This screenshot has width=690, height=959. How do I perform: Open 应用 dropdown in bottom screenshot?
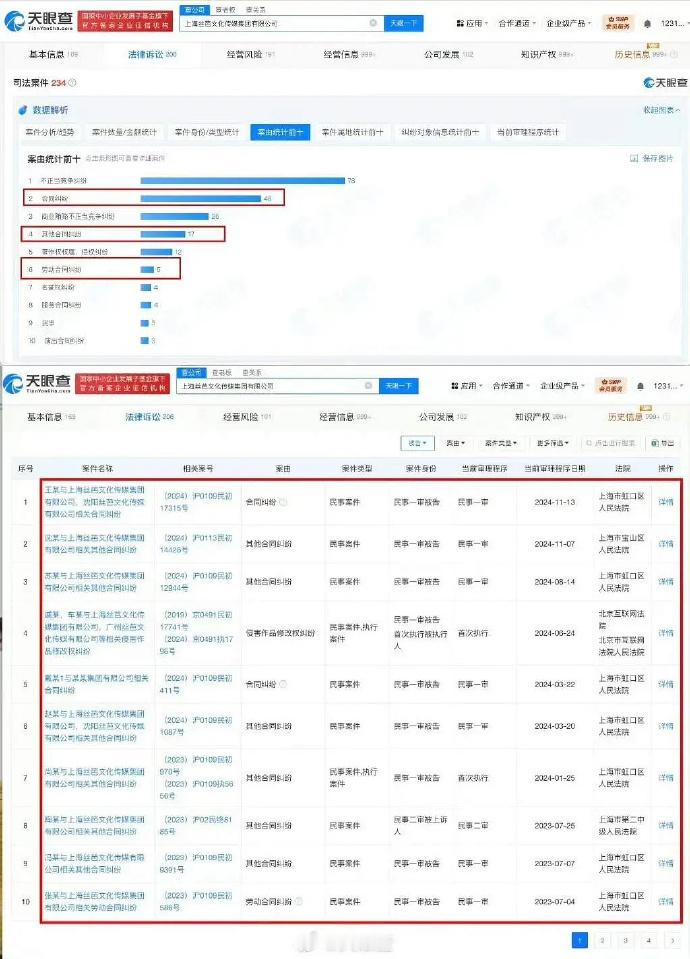[x=467, y=386]
